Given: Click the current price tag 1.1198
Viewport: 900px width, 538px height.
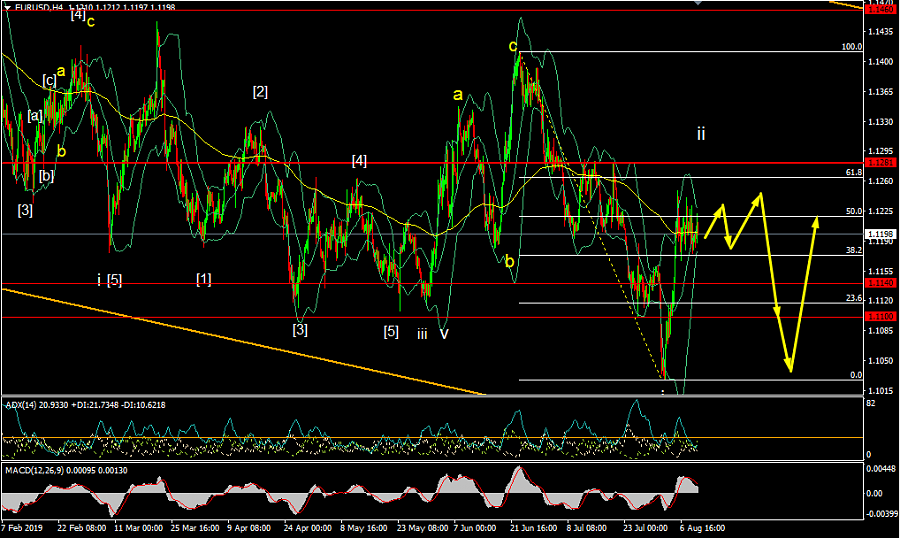Looking at the screenshot, I should click(x=880, y=233).
